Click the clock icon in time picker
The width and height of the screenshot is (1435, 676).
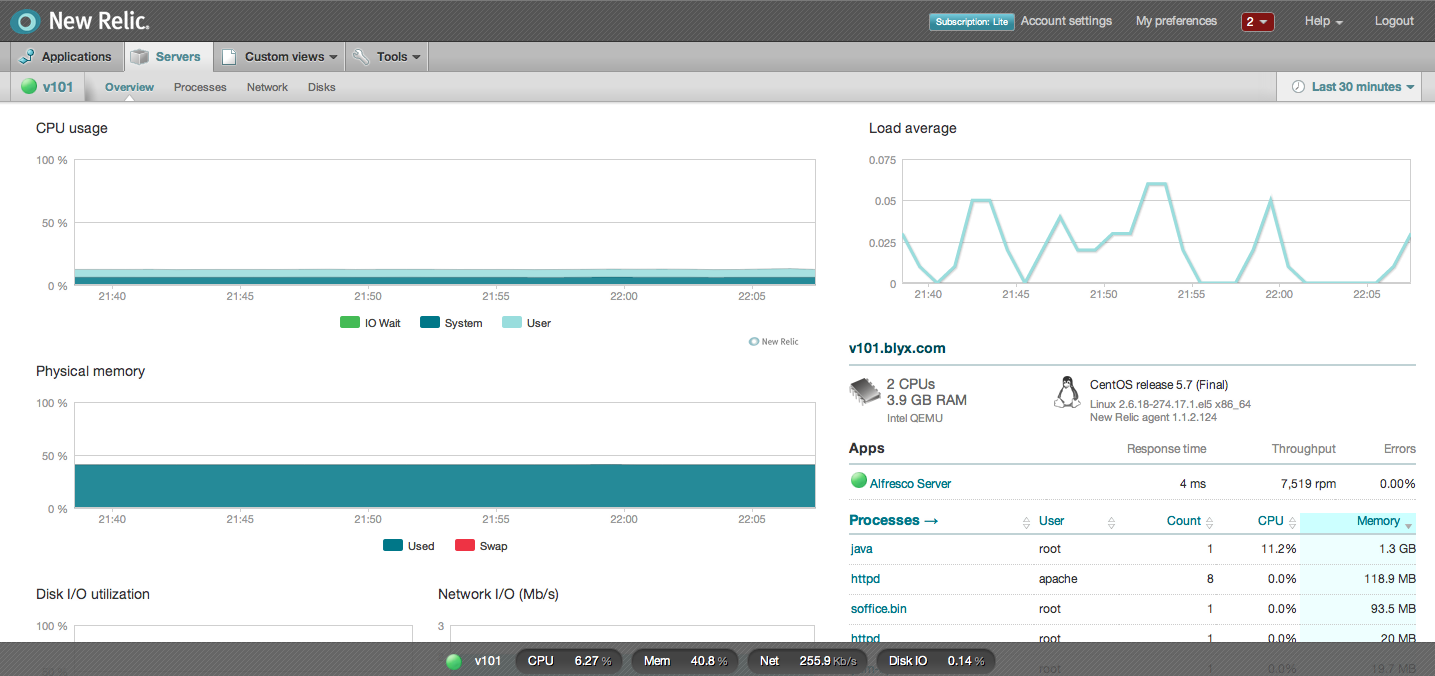(1299, 87)
